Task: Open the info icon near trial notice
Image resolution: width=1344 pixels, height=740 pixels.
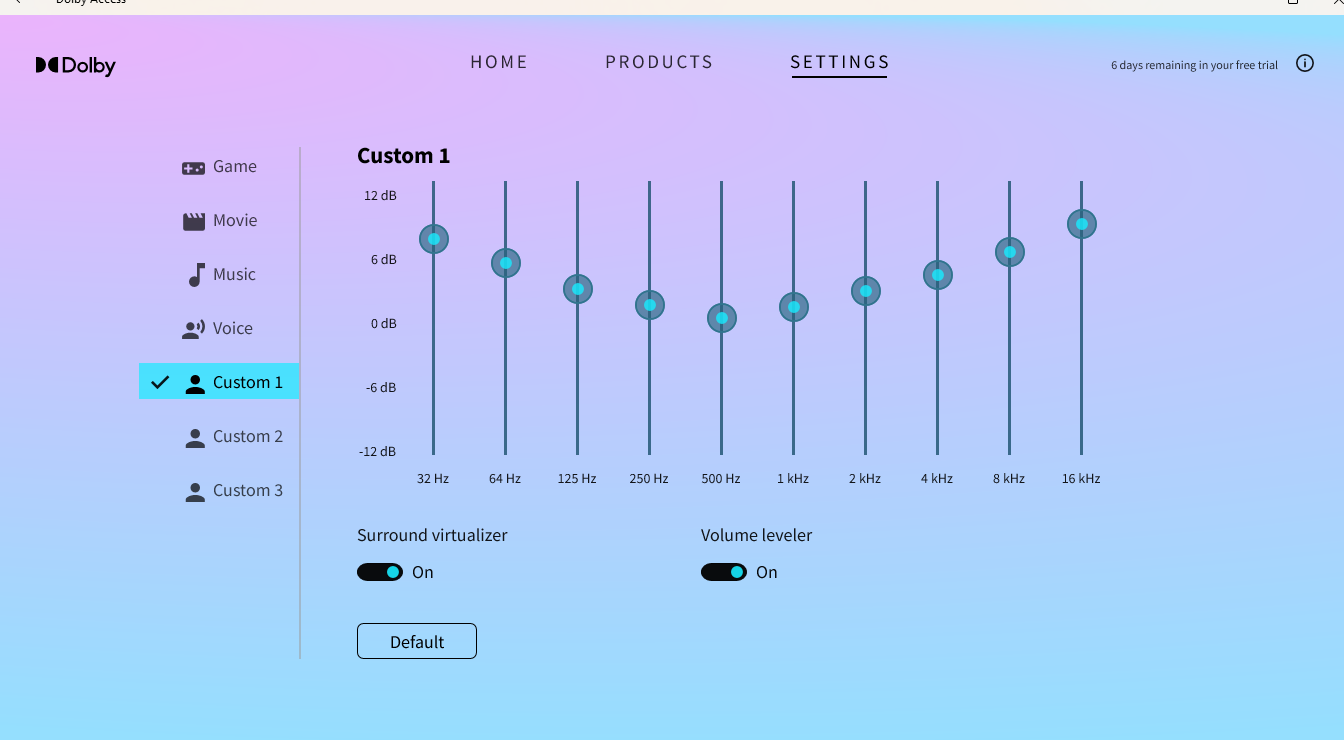Action: point(1305,63)
